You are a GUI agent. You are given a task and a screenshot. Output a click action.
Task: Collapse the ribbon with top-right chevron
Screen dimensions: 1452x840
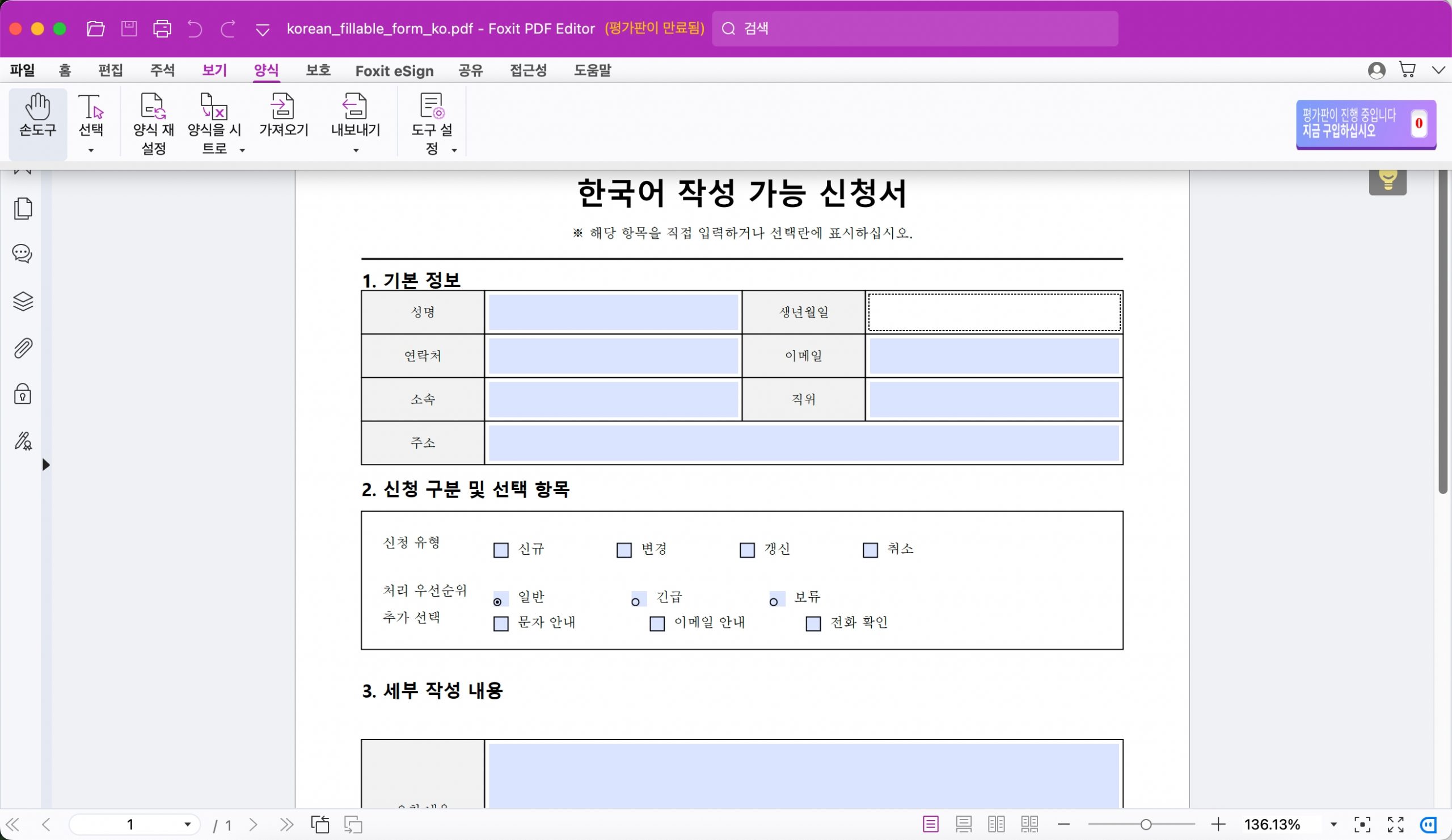pos(1439,70)
